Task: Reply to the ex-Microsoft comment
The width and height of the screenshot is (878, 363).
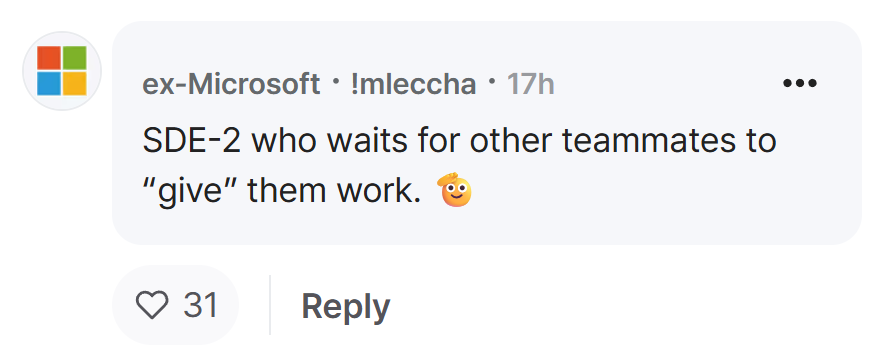Action: point(345,307)
